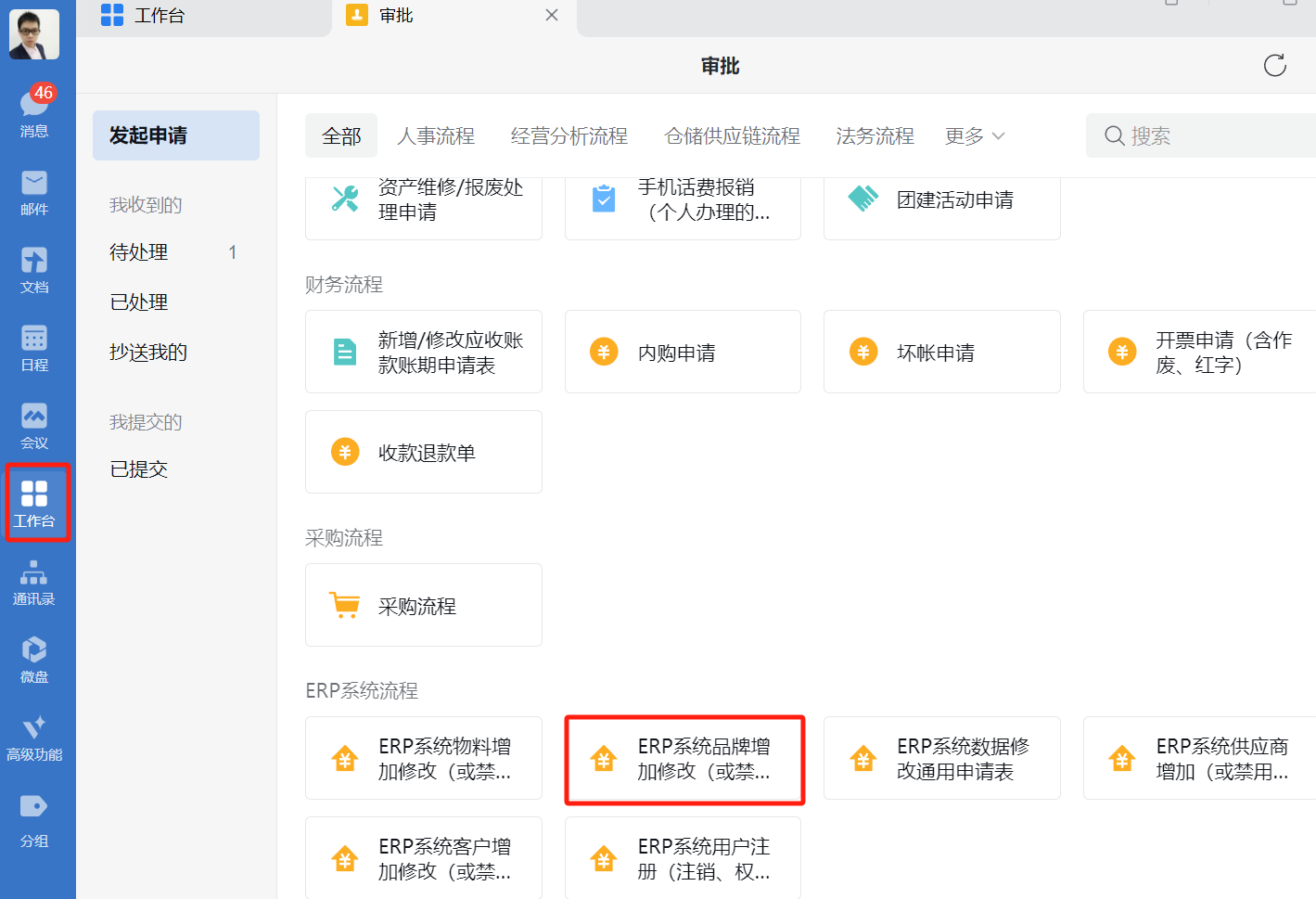Select 发起申请 in left panel
The image size is (1316, 899).
(x=176, y=135)
